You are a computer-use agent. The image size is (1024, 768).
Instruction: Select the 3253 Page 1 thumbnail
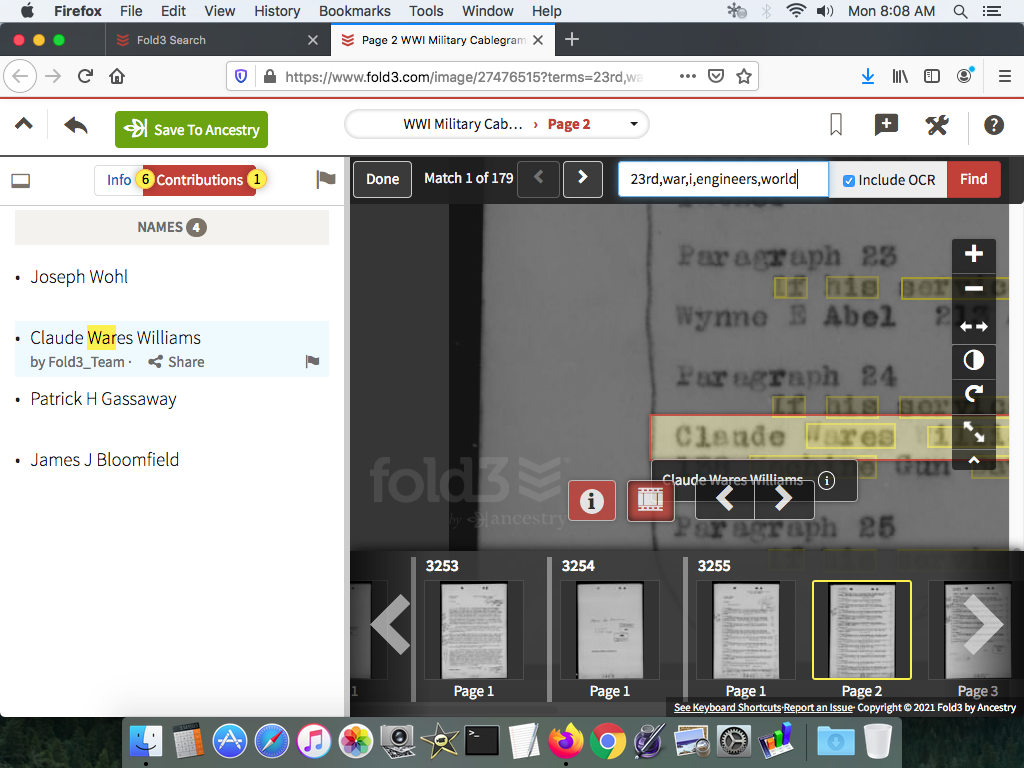point(474,630)
